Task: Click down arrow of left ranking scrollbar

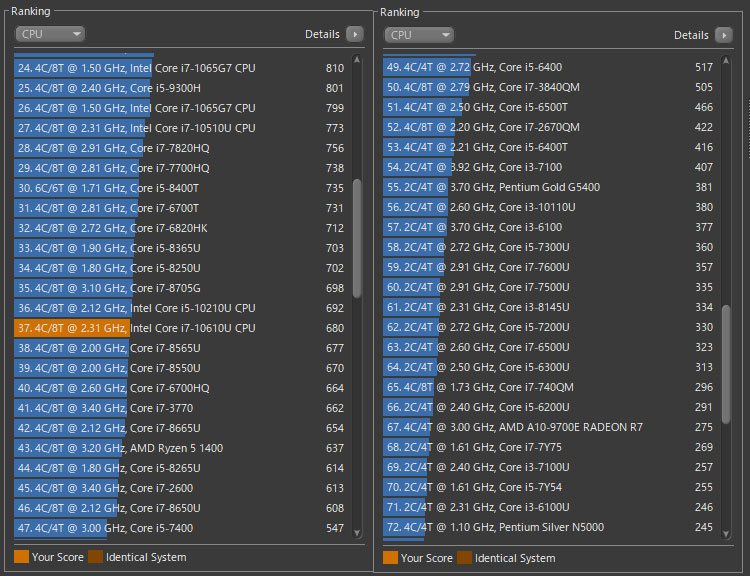Action: pos(357,532)
